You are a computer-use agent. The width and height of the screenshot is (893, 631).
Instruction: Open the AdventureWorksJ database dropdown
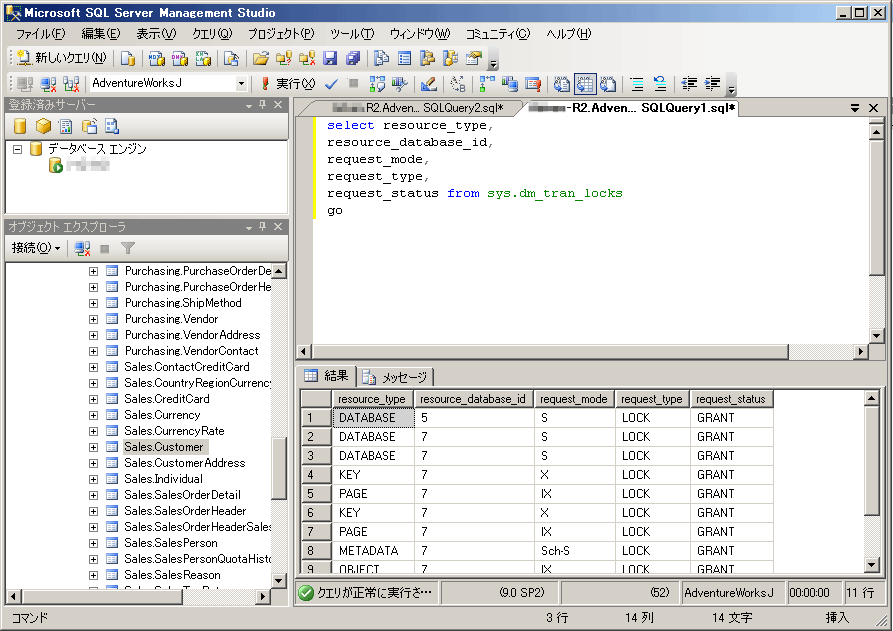[x=241, y=84]
